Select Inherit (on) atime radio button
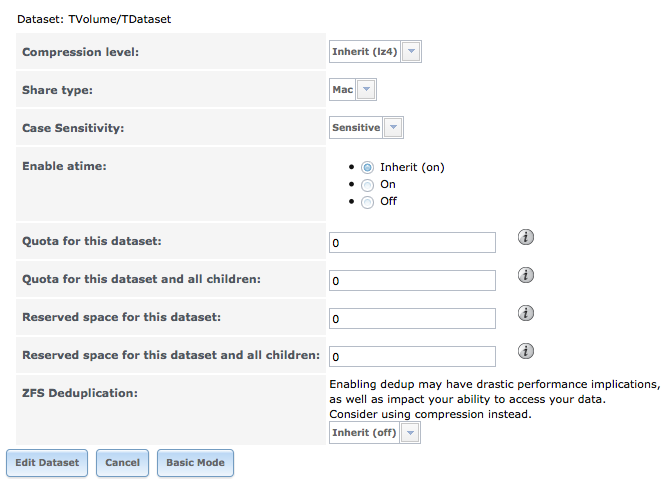The width and height of the screenshot is (667, 485). coord(368,168)
